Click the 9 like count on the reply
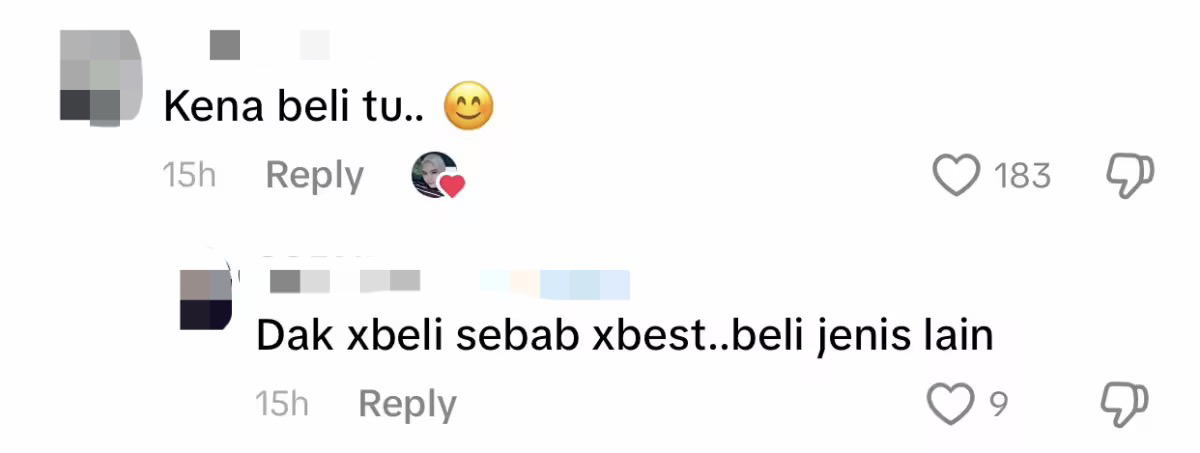This screenshot has width=1200, height=453. coord(998,404)
